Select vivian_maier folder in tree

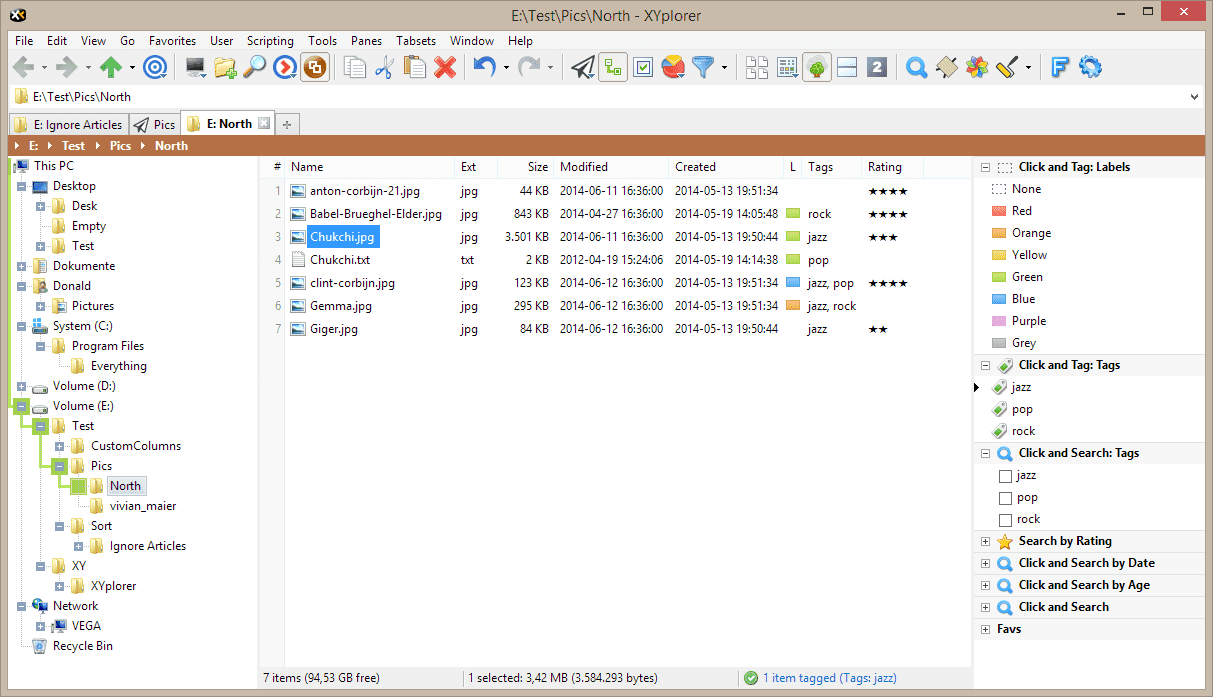tap(143, 506)
